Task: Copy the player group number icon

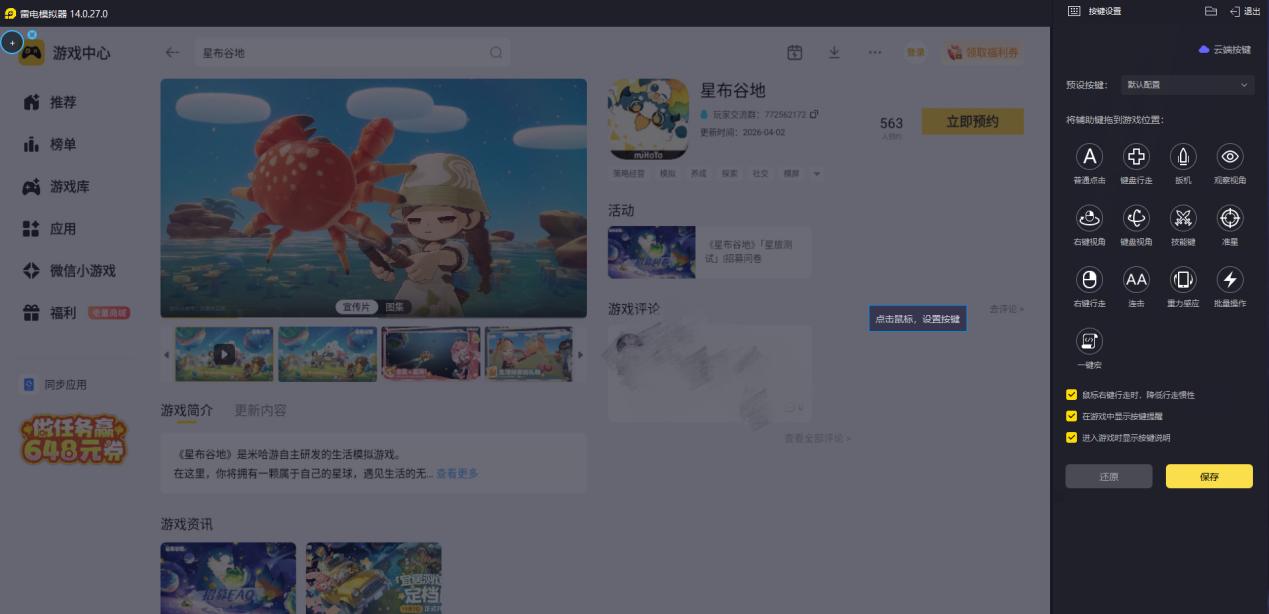Action: point(814,114)
